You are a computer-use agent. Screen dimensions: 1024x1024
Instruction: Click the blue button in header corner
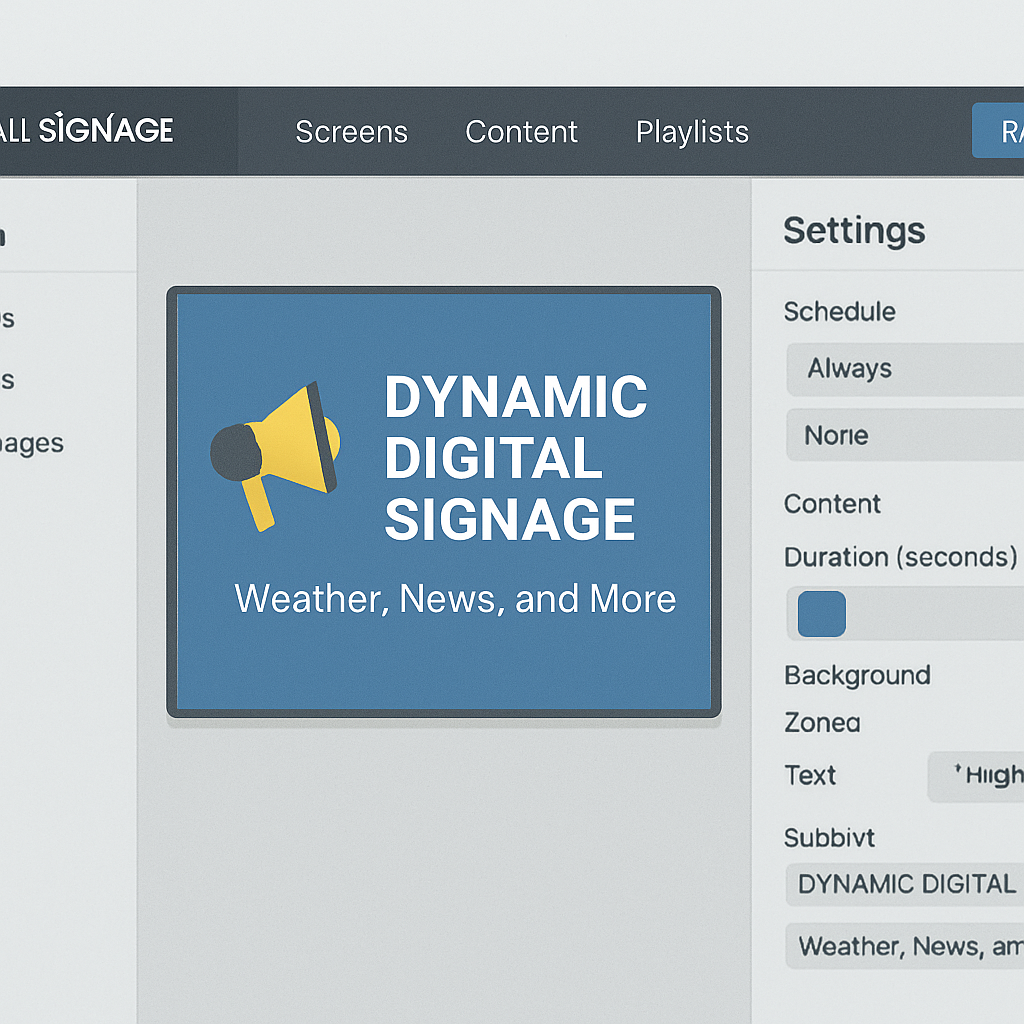pyautogui.click(x=998, y=130)
